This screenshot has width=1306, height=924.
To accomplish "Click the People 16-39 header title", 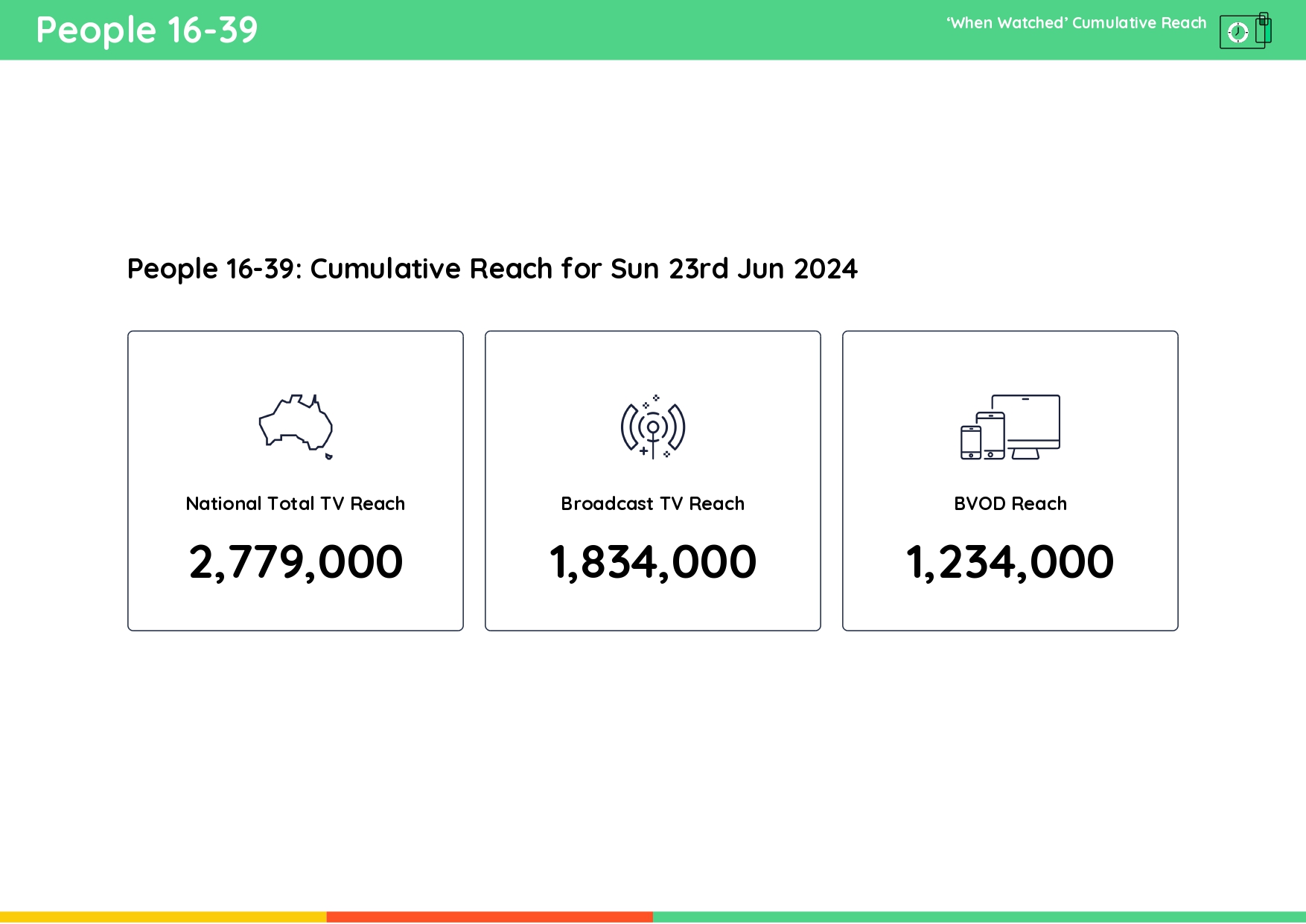I will [146, 30].
